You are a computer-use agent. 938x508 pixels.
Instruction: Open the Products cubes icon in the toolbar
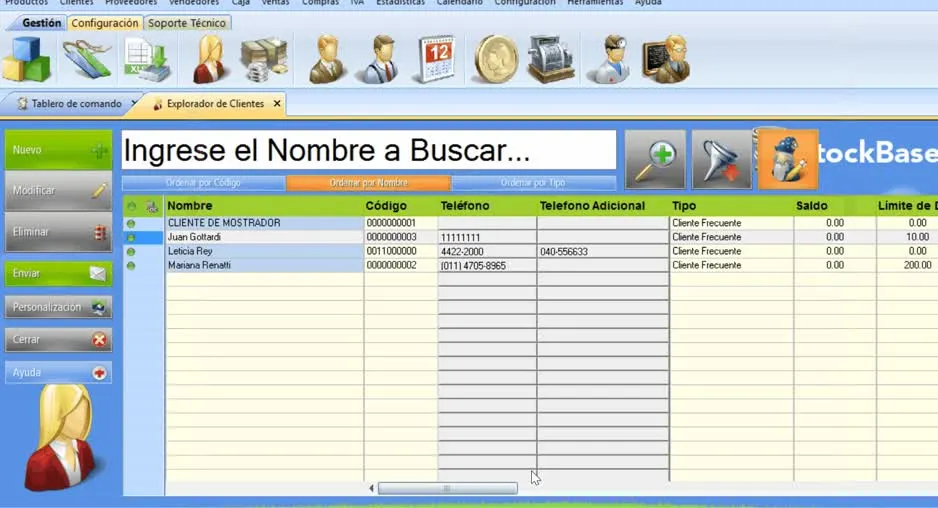(27, 59)
